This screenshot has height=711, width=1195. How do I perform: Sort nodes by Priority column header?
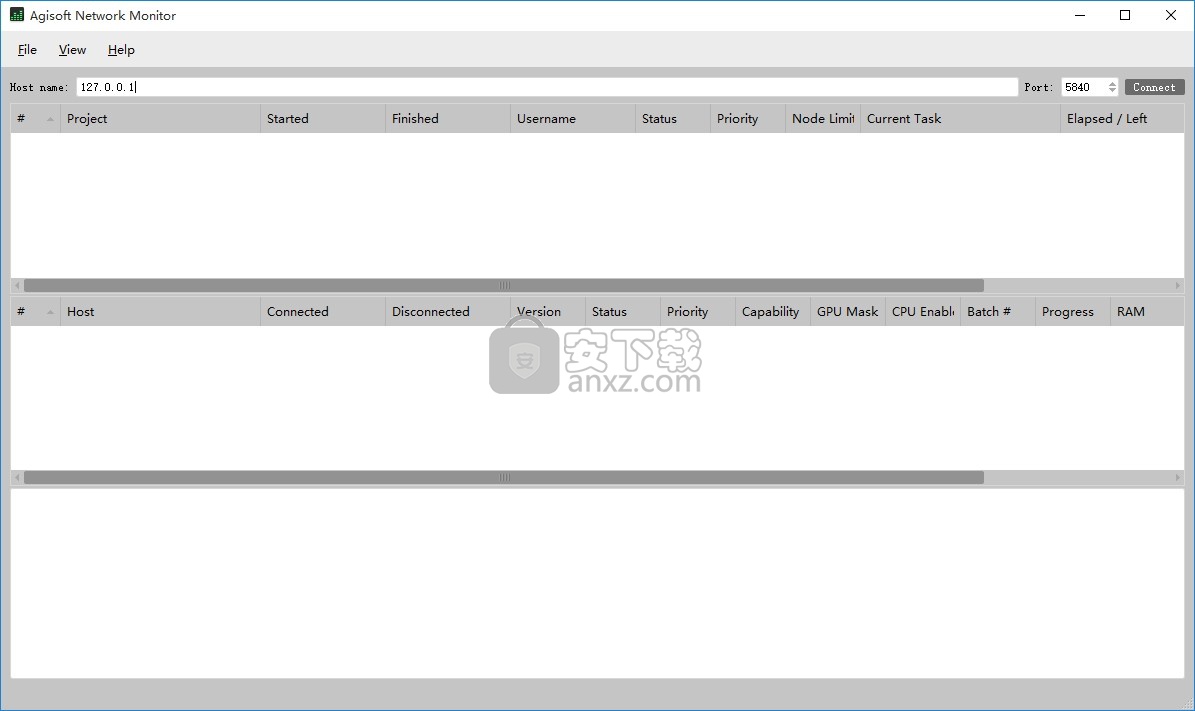[x=697, y=312]
